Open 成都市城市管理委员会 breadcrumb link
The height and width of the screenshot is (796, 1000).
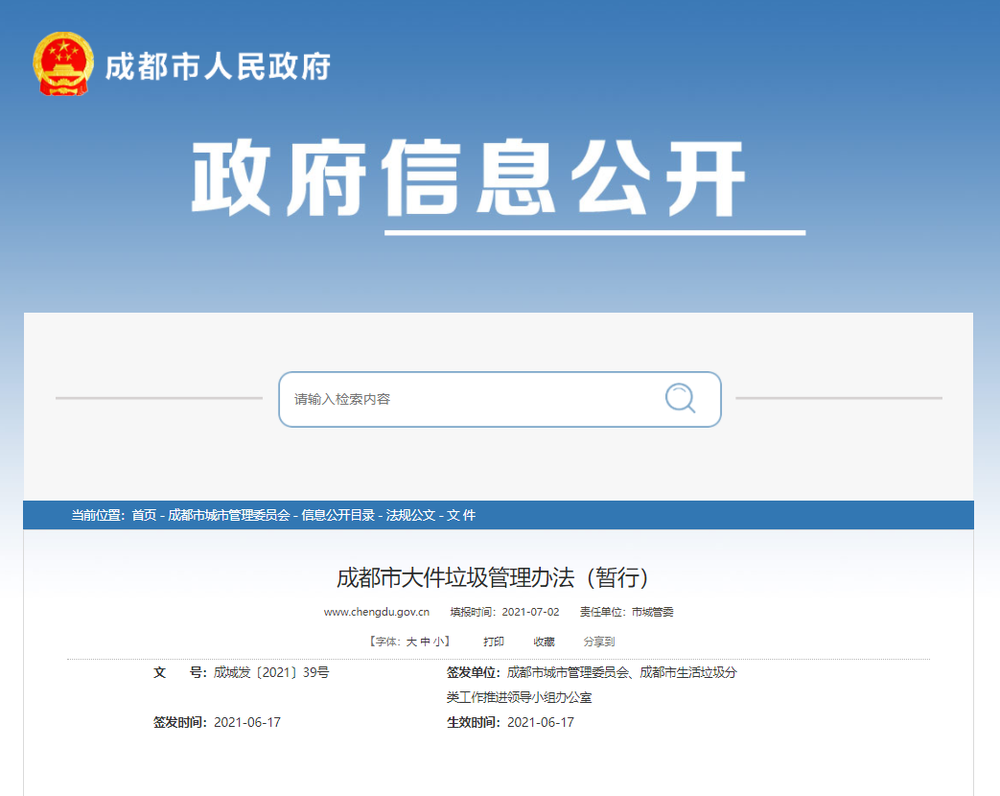(x=229, y=515)
